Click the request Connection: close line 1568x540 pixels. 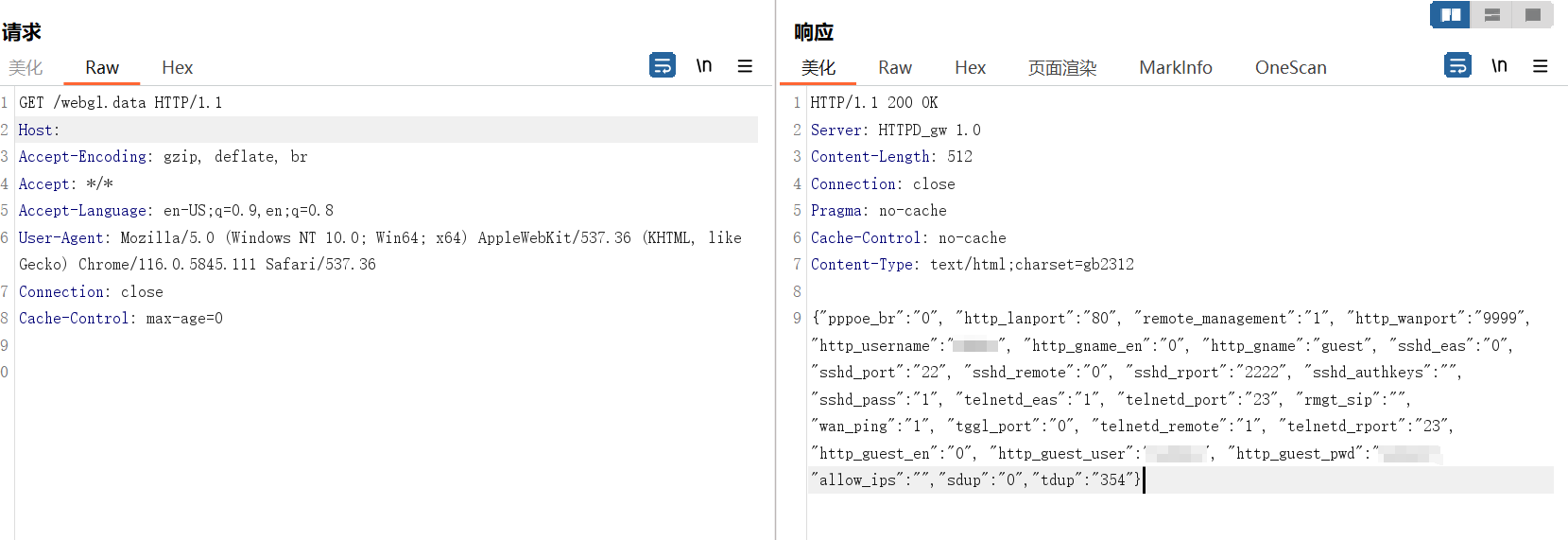[91, 291]
